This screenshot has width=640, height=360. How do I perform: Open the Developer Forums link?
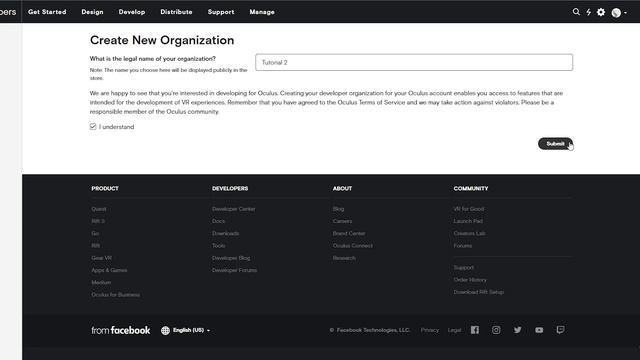234,270
